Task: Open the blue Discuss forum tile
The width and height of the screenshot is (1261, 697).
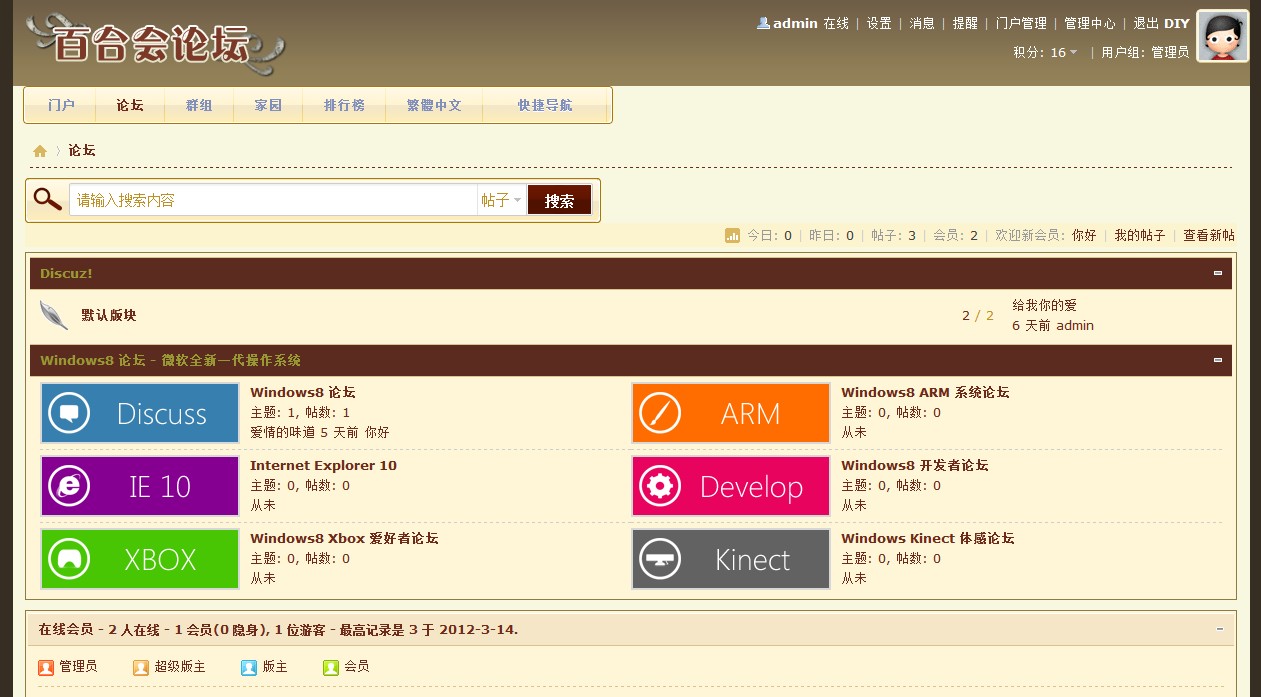Action: click(140, 413)
